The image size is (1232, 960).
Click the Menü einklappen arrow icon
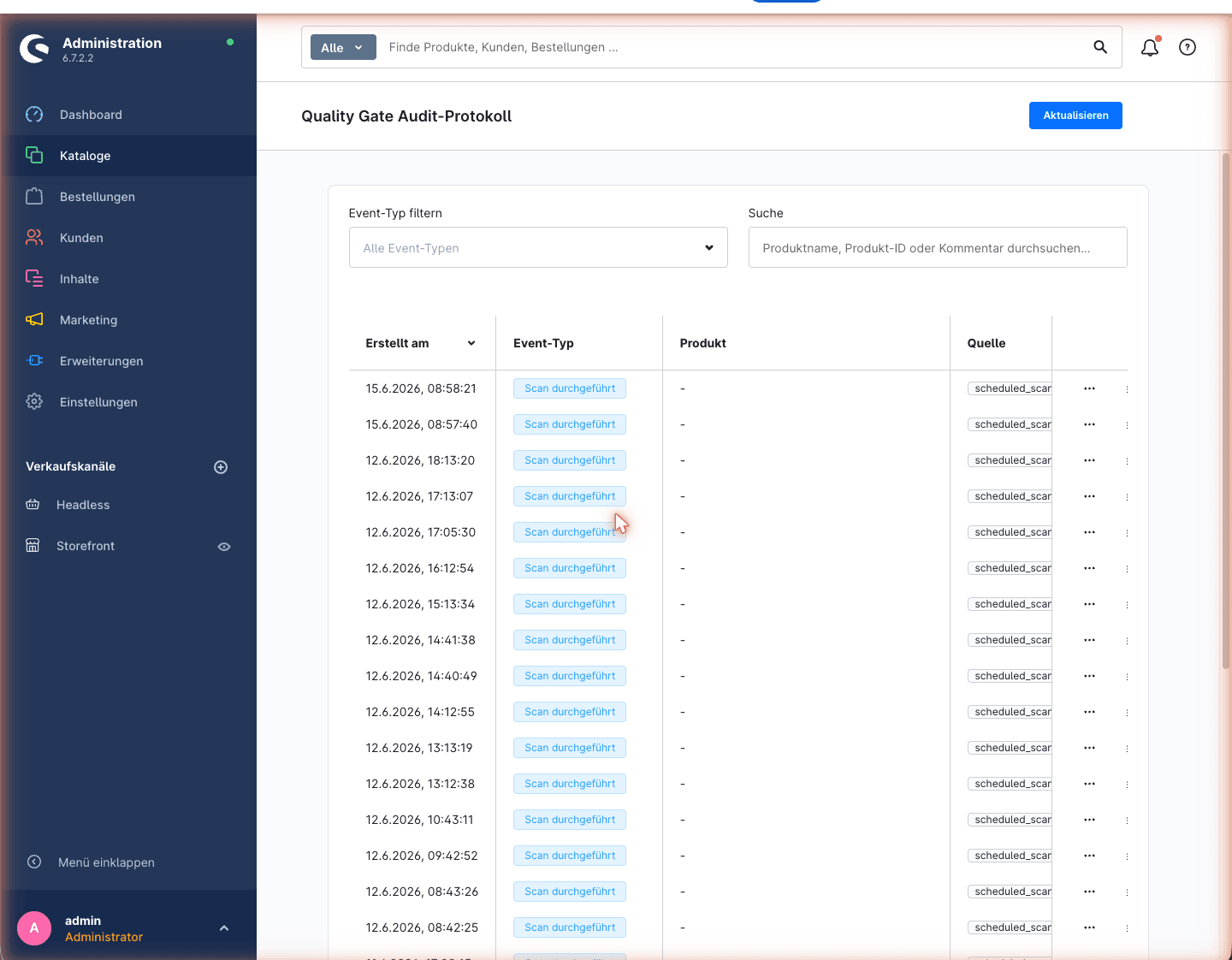coord(34,862)
